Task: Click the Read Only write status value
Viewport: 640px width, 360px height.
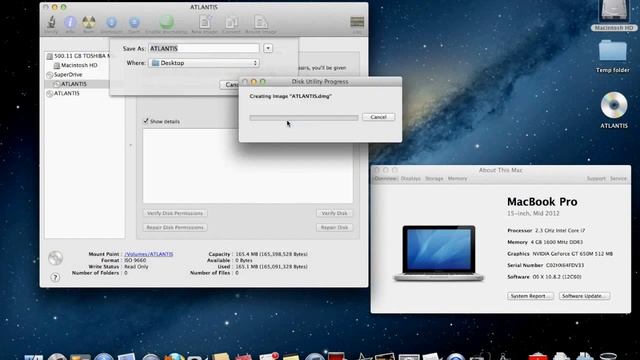Action: [136, 267]
